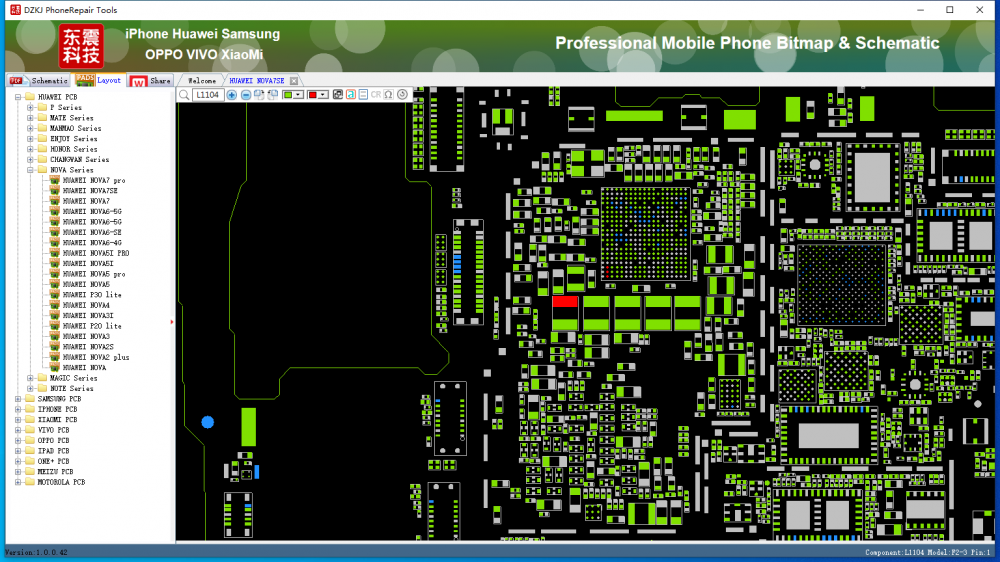Screen dimensions: 1000x562
Task: Open HUAWEI NOVA7SE board file
Action: pyautogui.click(x=90, y=191)
